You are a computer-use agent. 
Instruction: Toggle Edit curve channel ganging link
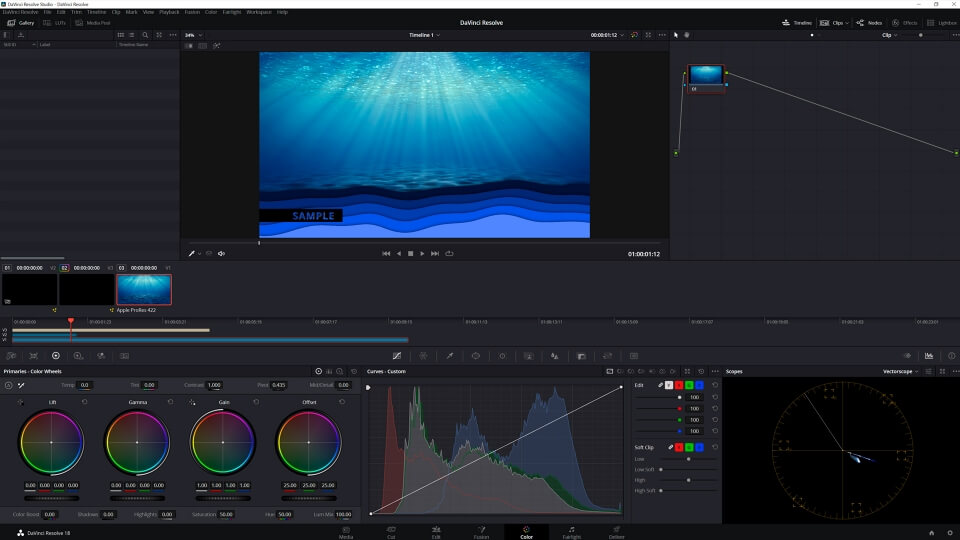[661, 385]
